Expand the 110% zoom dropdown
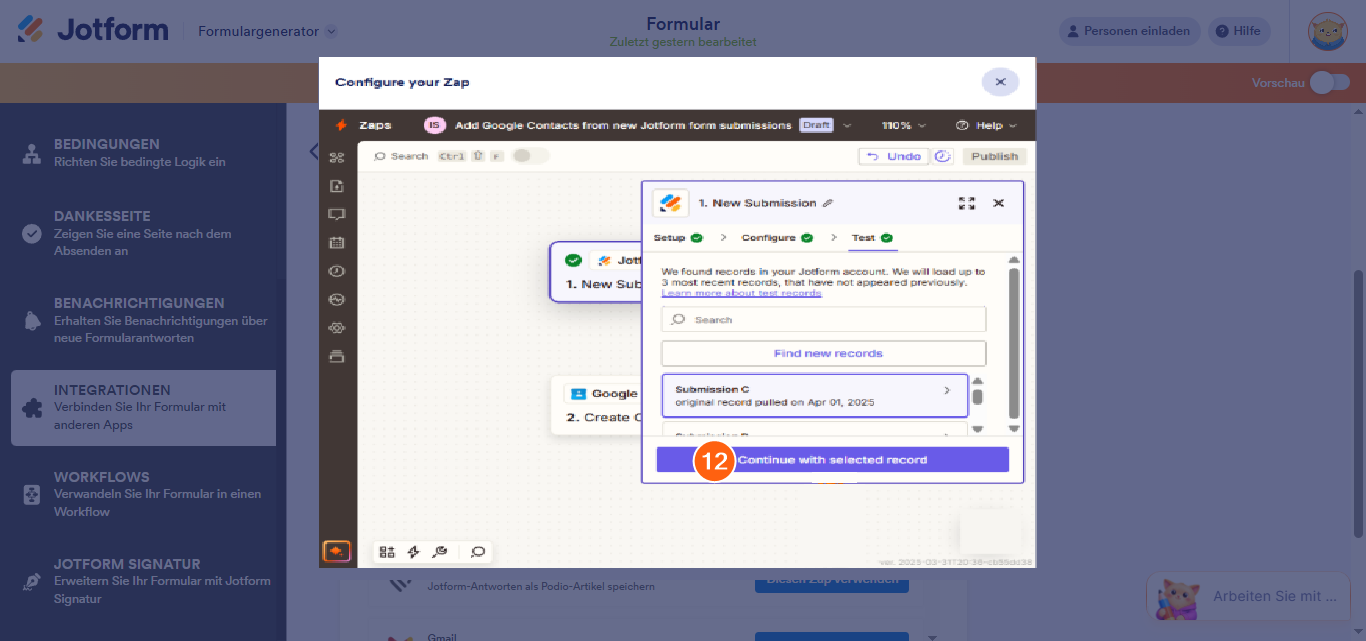 902,124
